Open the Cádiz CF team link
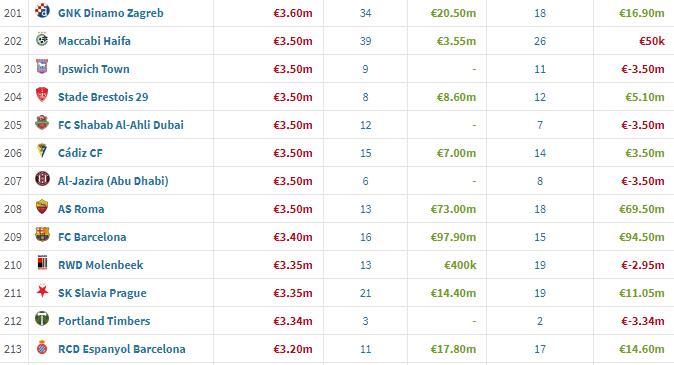Viewport: 674px width, 365px height. (80, 153)
